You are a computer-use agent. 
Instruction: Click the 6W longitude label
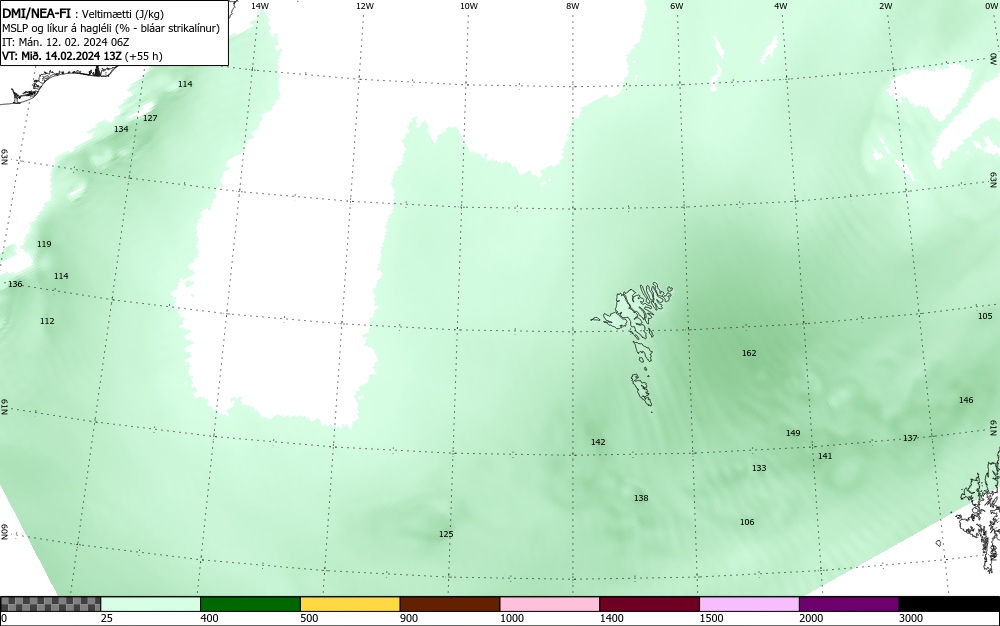[677, 6]
